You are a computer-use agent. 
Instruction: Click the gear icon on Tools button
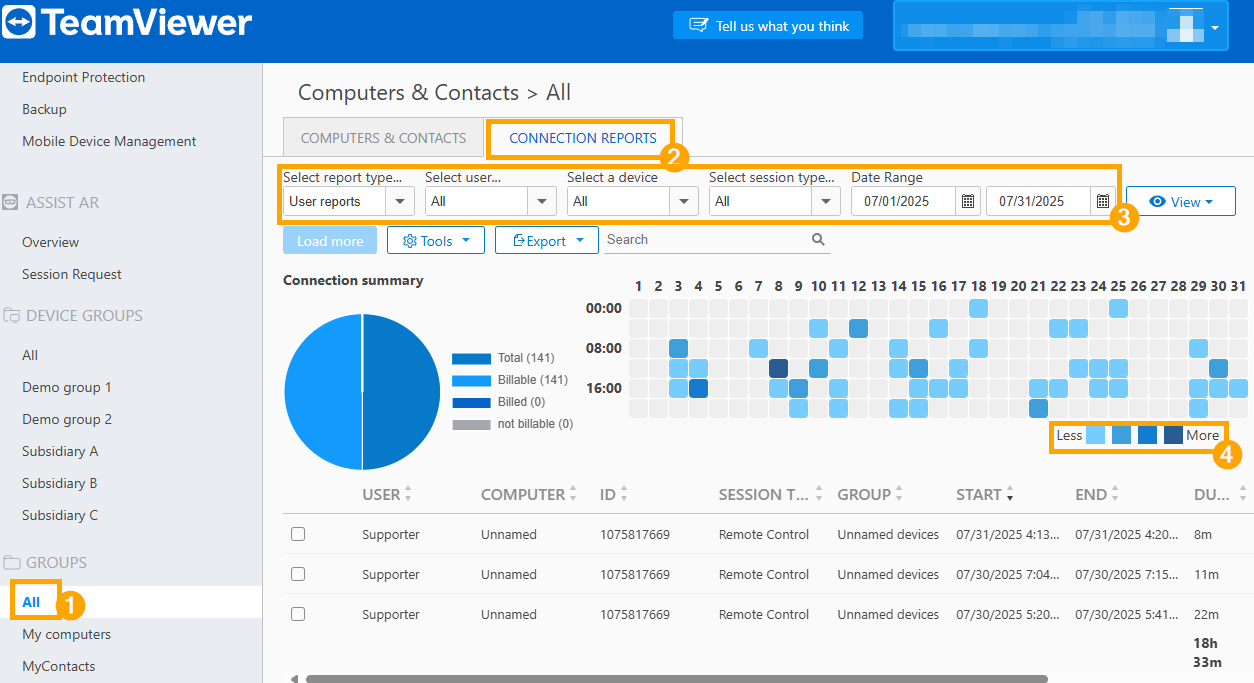tap(409, 241)
